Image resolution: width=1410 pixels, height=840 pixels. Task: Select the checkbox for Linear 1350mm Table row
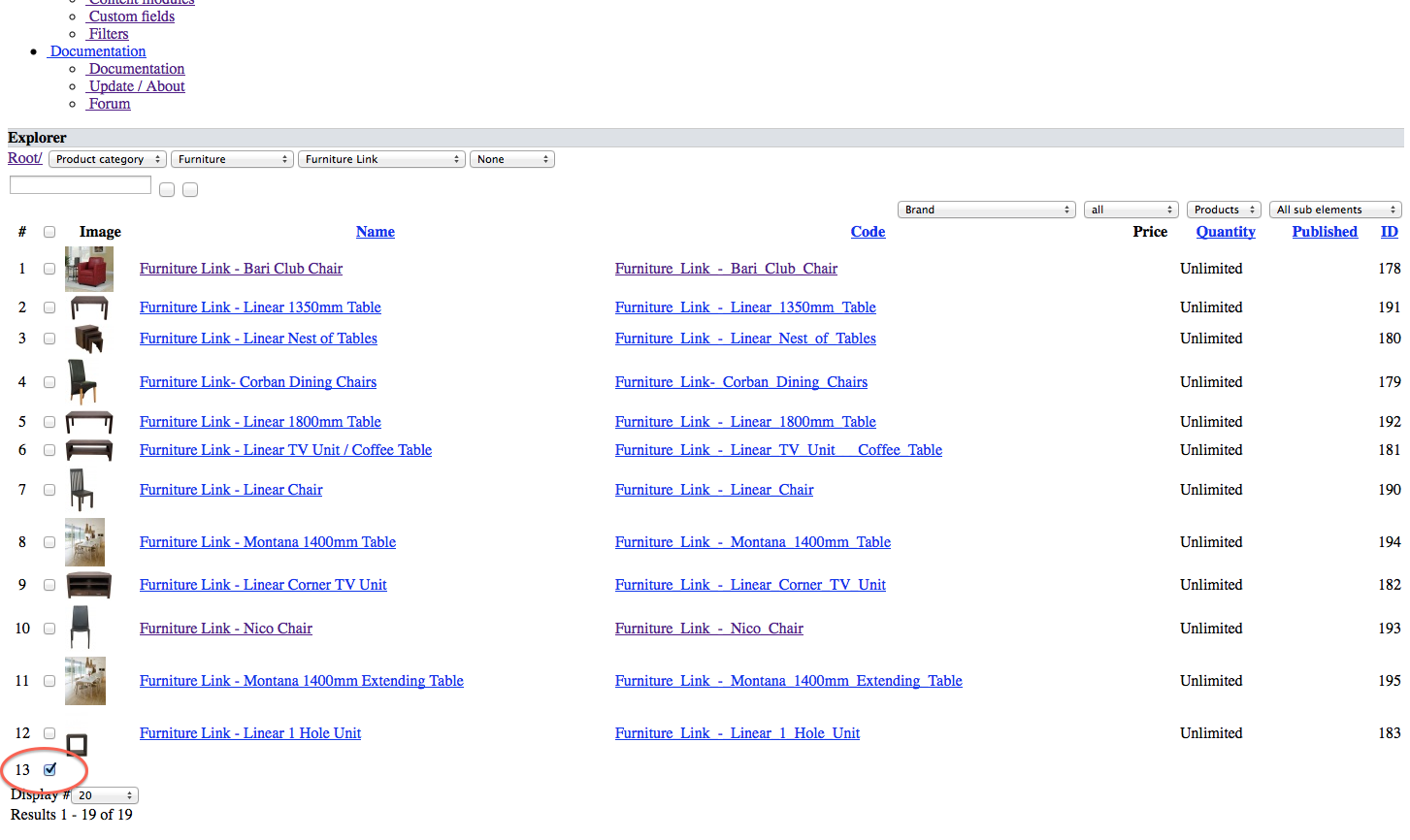49,307
